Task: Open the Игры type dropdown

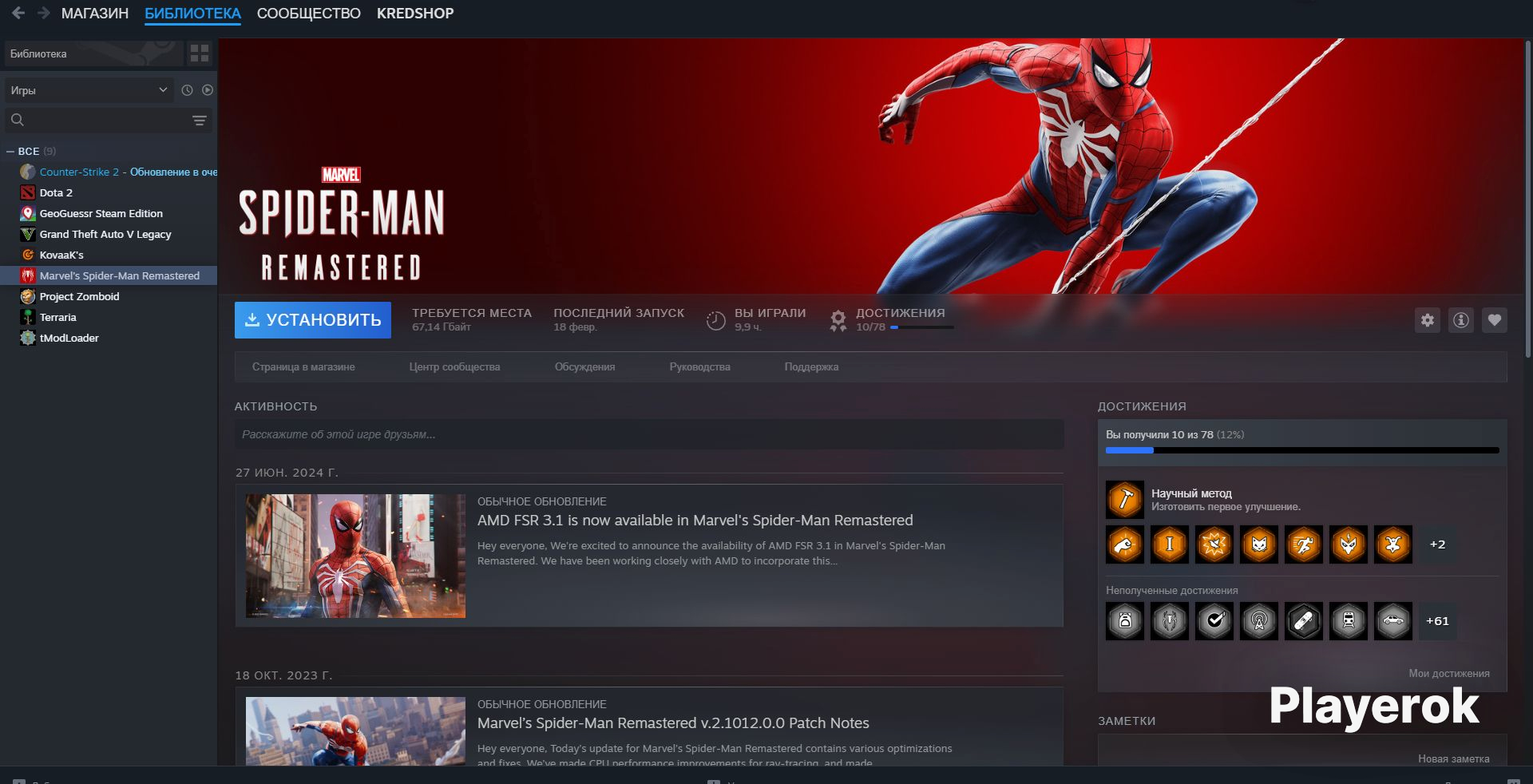Action: pos(89,90)
